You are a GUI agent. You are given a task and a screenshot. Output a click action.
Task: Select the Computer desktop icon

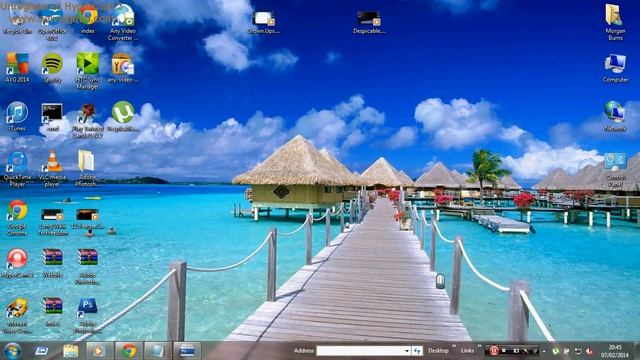tap(615, 68)
